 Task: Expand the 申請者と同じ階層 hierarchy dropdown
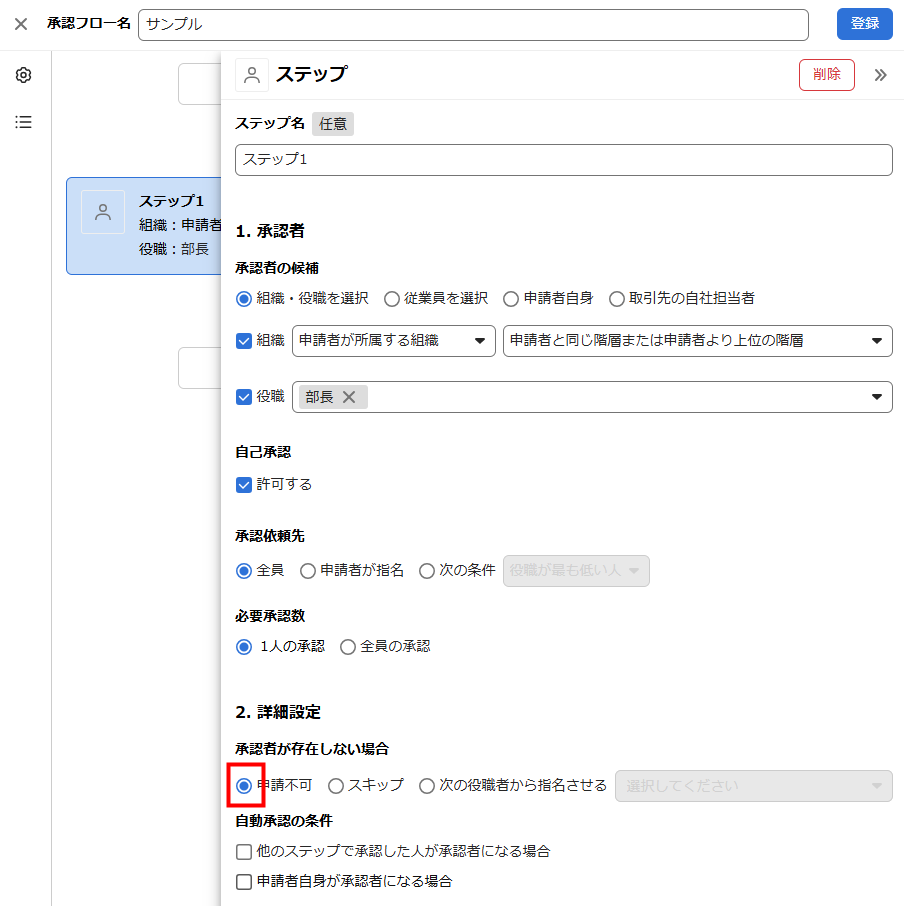coord(697,341)
